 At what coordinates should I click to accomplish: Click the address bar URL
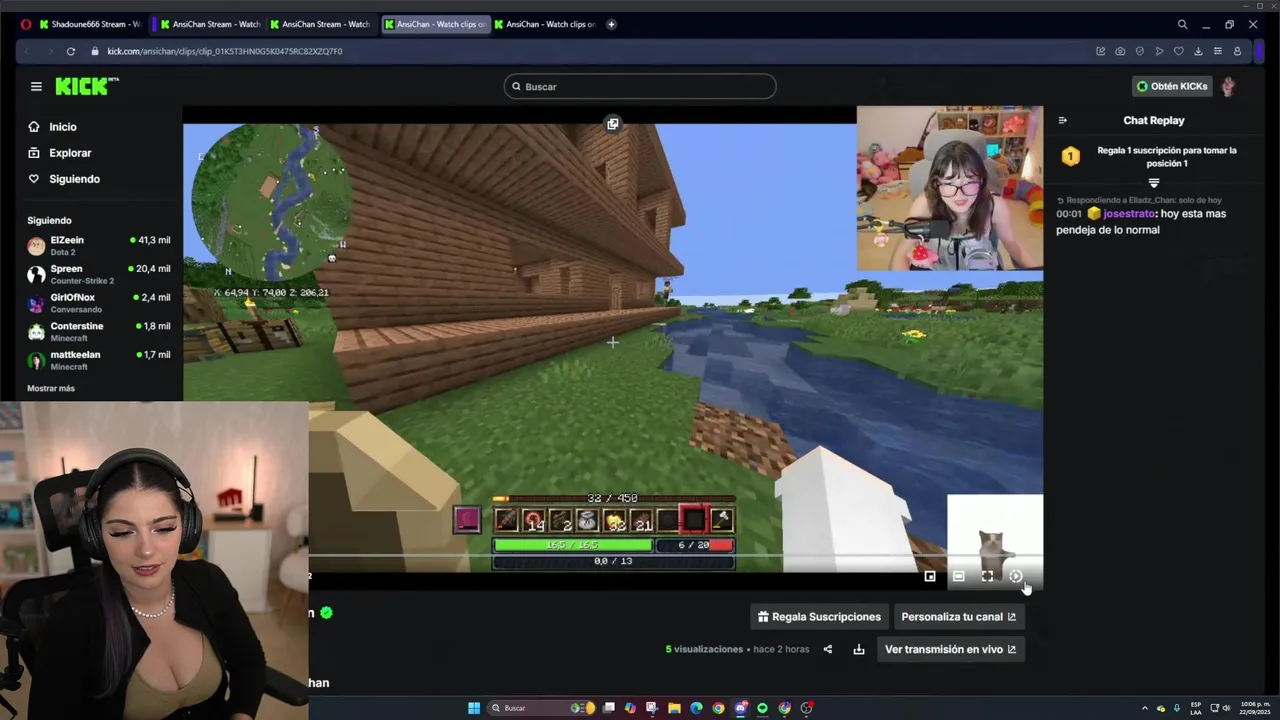224,51
